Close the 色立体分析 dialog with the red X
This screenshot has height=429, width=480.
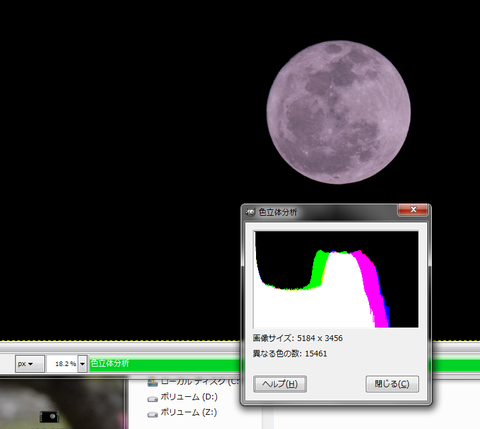click(413, 210)
